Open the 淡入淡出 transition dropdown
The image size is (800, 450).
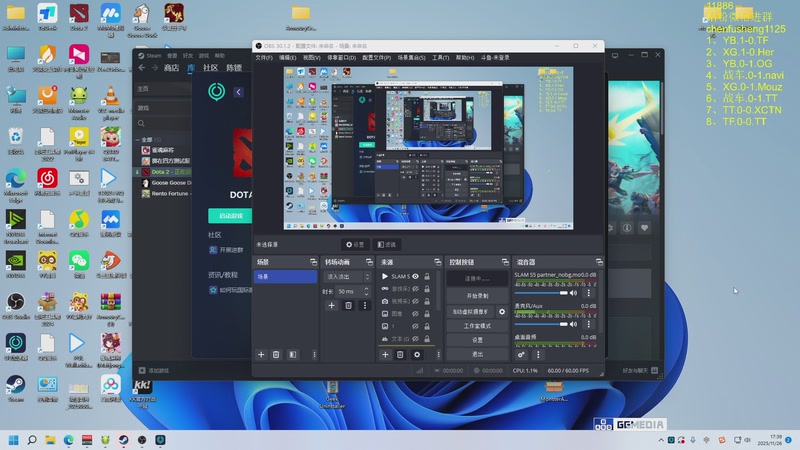click(x=347, y=277)
